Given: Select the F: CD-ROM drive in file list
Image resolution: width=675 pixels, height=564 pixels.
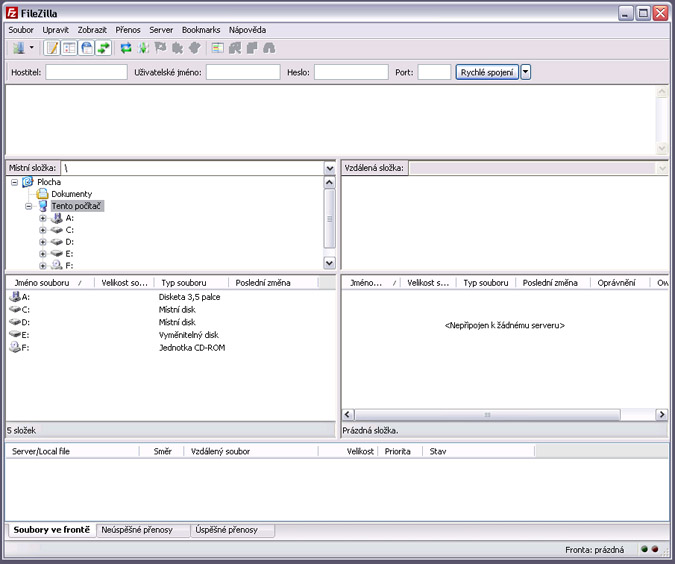Looking at the screenshot, I should click(25, 348).
